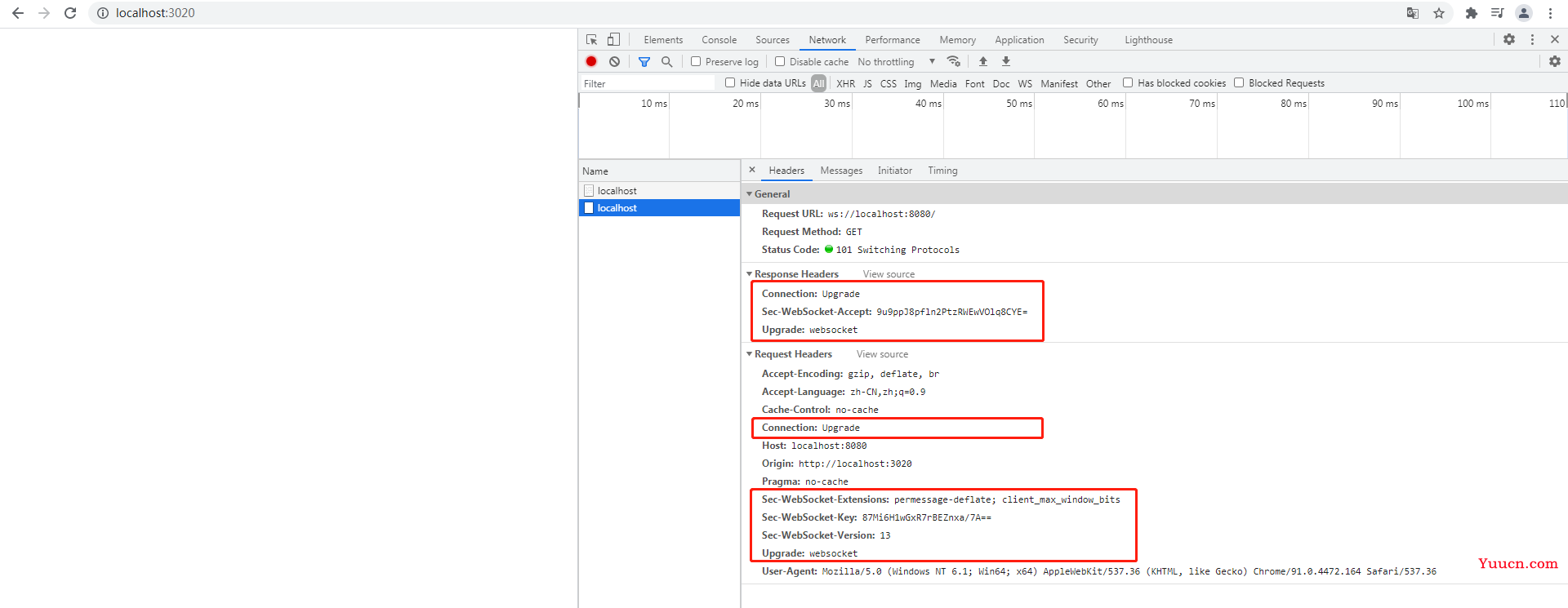The height and width of the screenshot is (608, 1568).
Task: Reload the localhost:3020 page
Action: pos(70,13)
